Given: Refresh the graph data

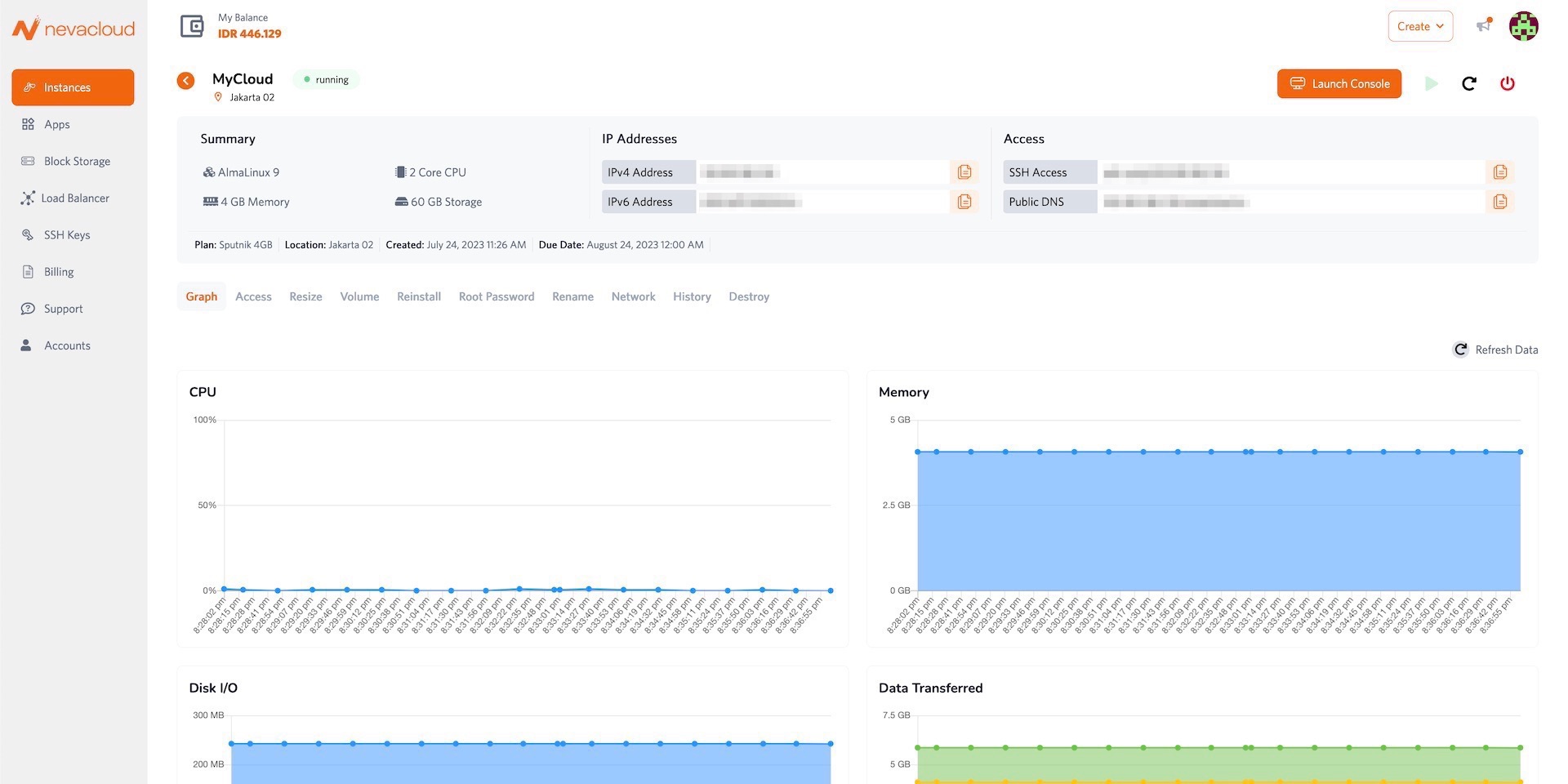Looking at the screenshot, I should click(x=1496, y=350).
